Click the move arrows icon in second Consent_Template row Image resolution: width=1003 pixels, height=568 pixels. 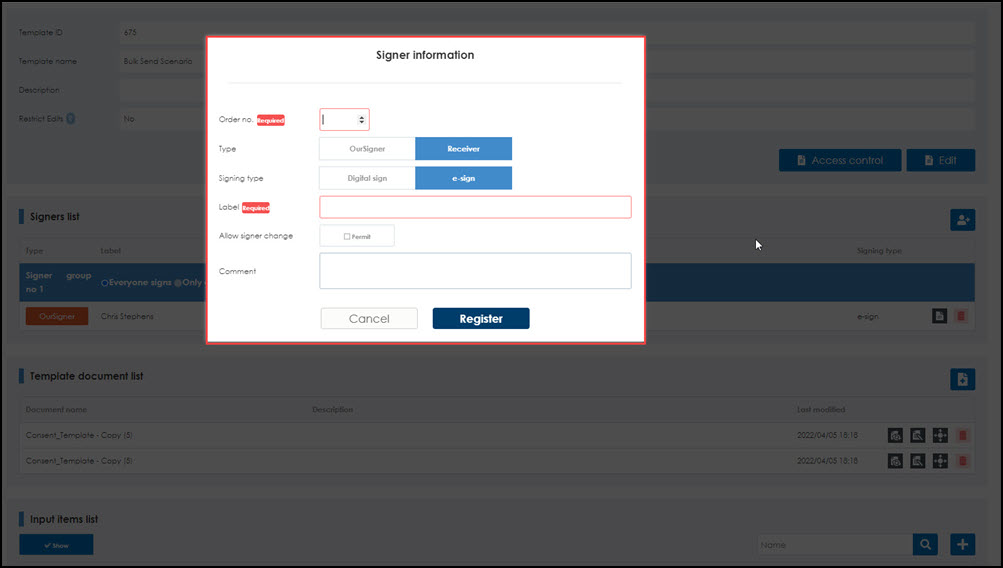tap(940, 461)
